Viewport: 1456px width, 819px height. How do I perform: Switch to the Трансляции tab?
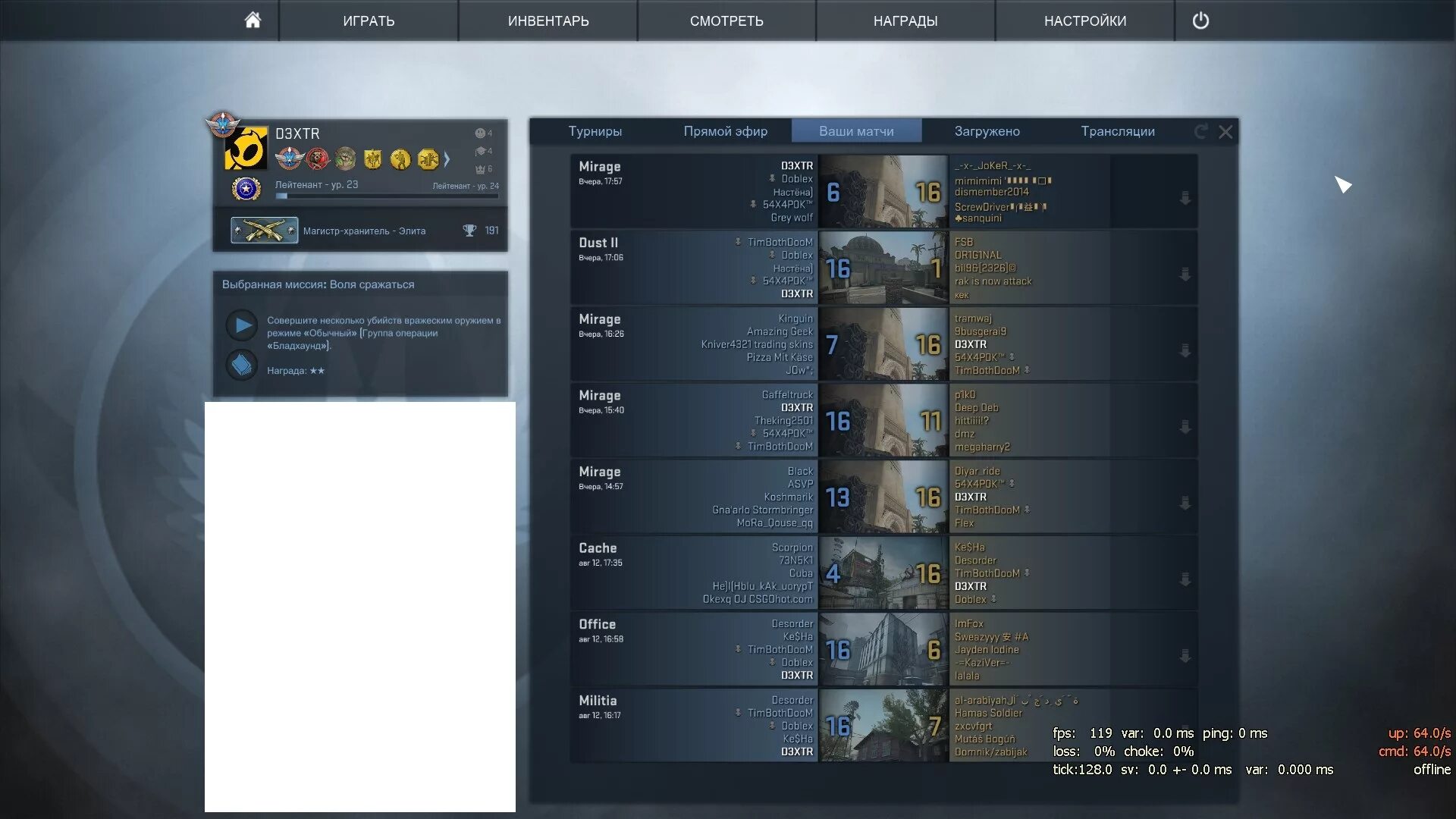tap(1118, 131)
